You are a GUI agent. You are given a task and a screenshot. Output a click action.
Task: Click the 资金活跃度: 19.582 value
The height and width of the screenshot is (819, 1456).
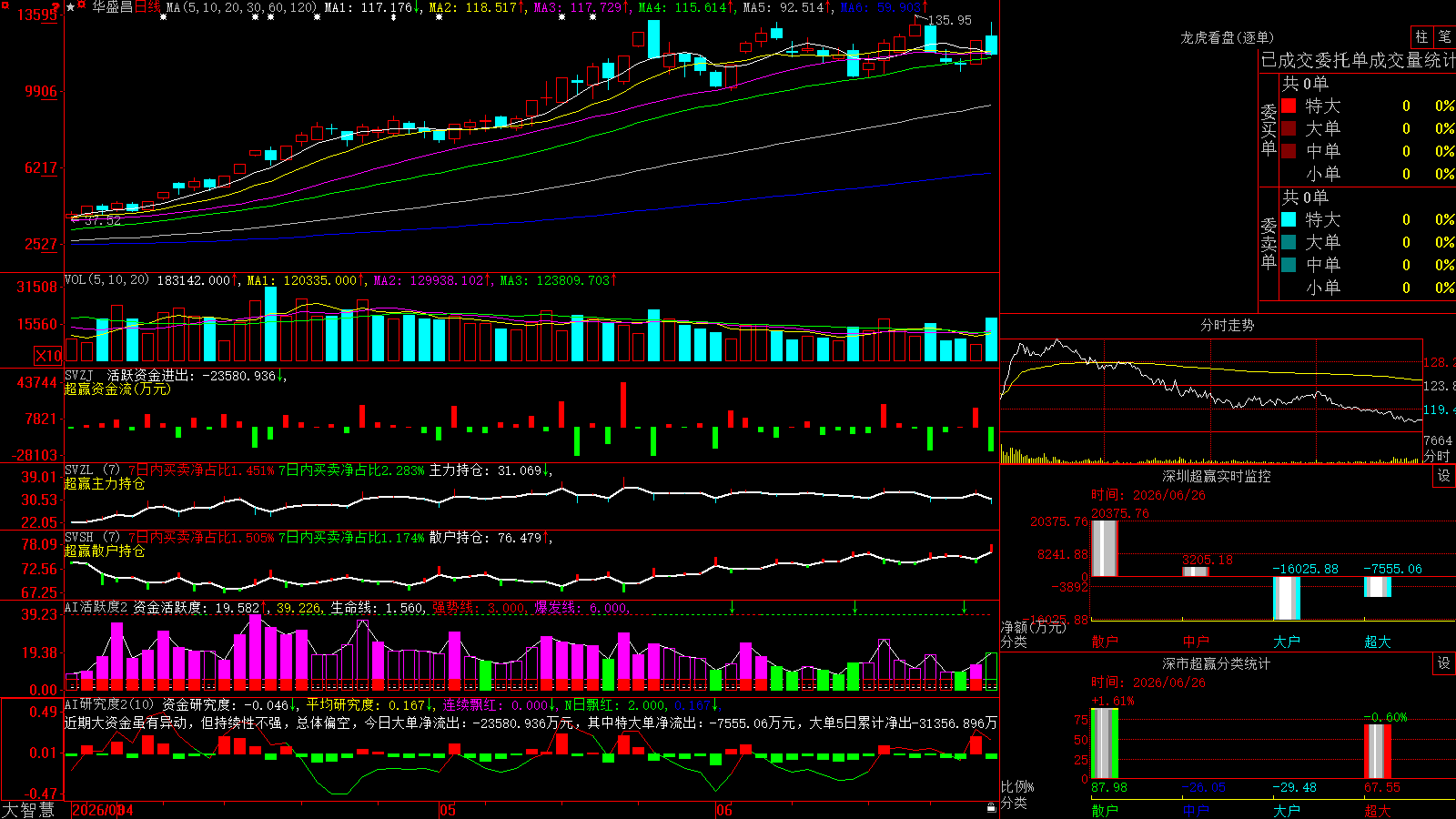(197, 607)
